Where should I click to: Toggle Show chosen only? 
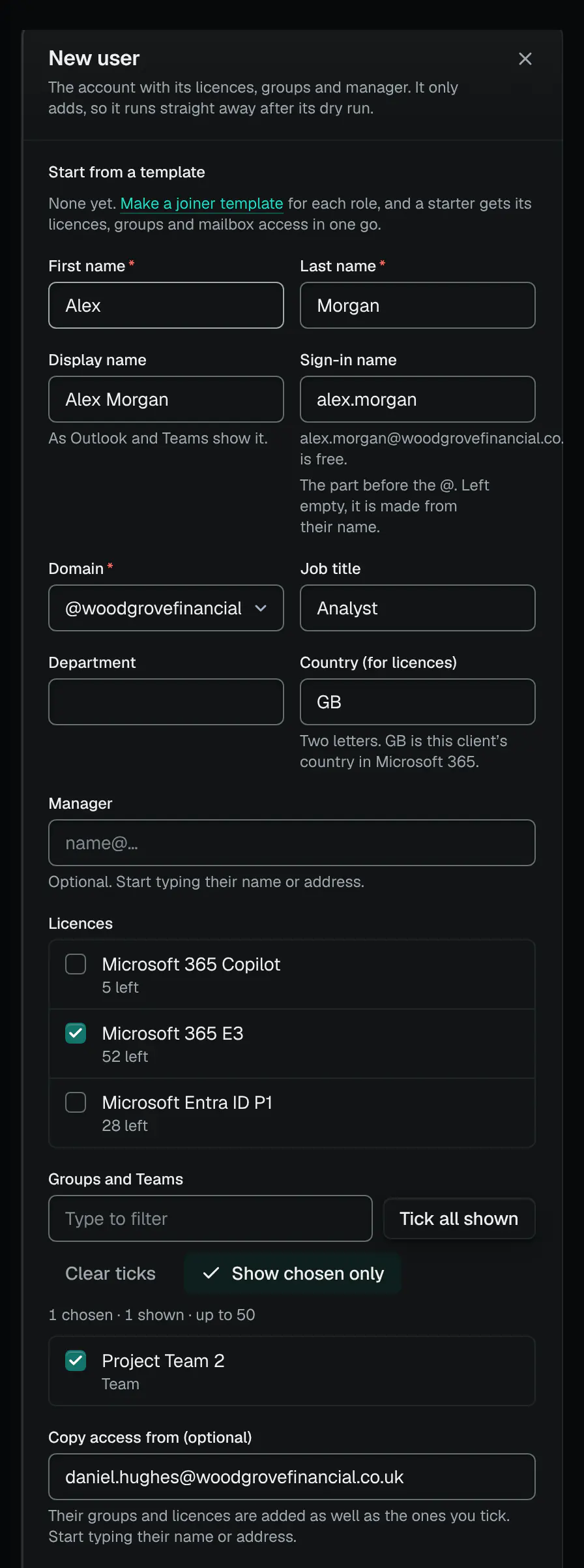(x=293, y=1273)
